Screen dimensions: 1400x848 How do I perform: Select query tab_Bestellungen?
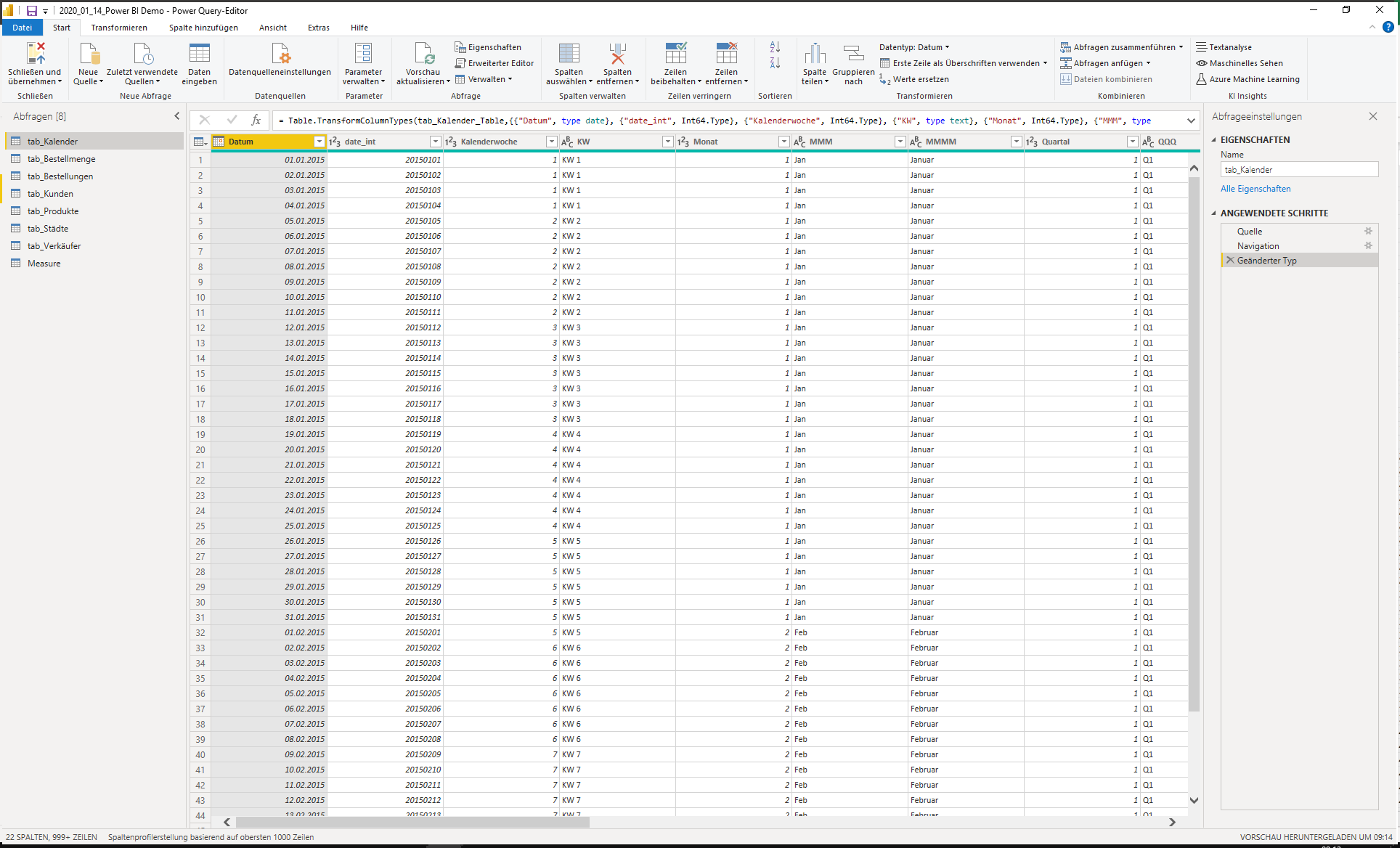coord(93,176)
